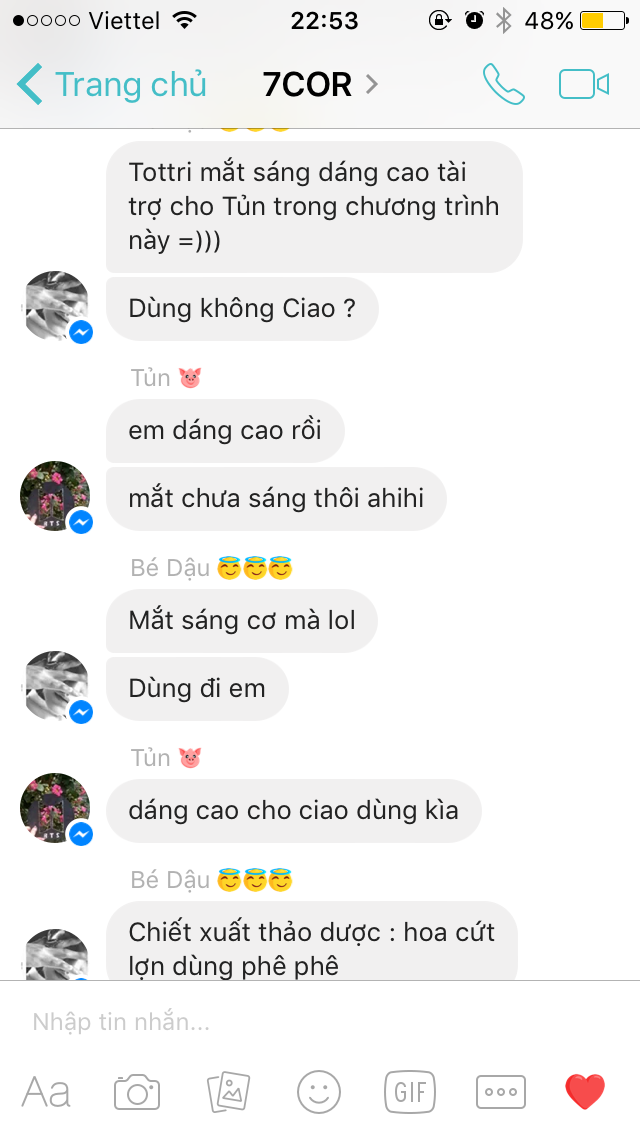
Task: Tap the Nhập tin nhắn message field
Action: click(x=320, y=1022)
